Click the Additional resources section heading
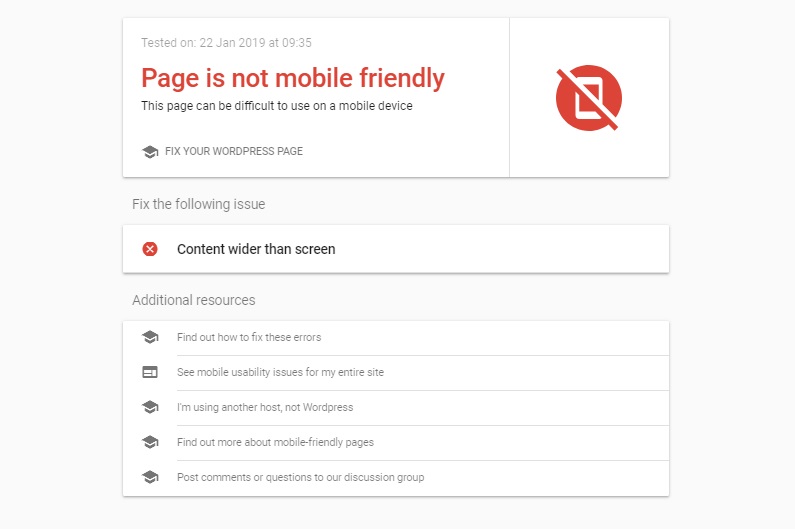 [x=194, y=300]
